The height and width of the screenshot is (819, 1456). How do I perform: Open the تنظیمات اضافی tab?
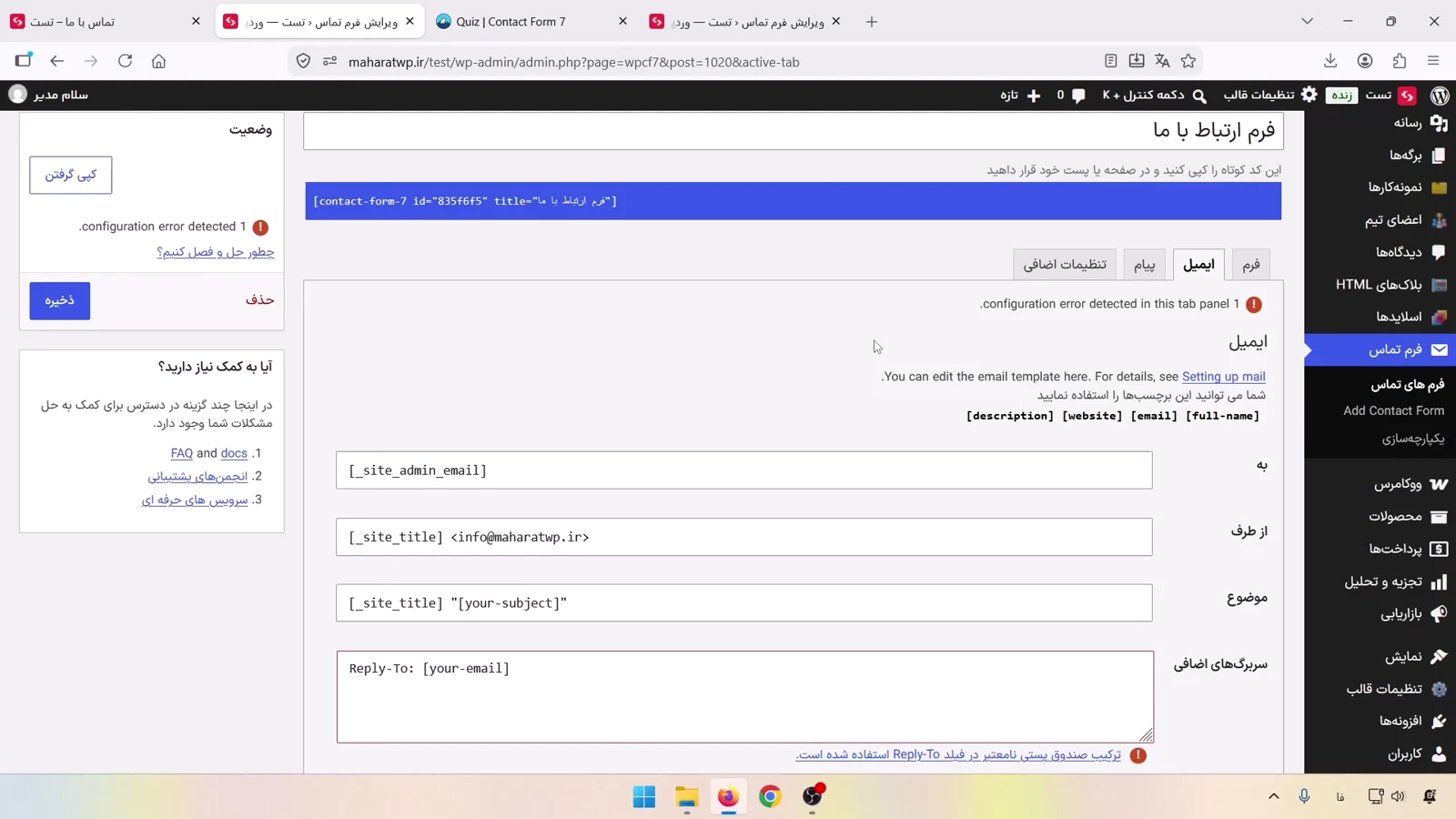tap(1065, 264)
